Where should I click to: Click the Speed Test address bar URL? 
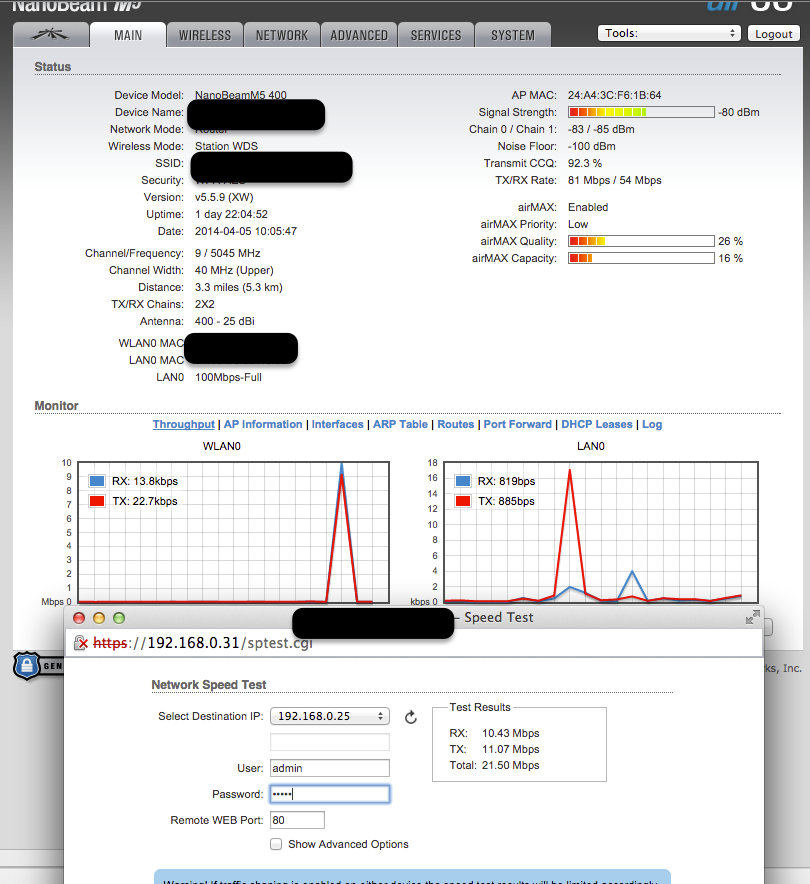coord(203,643)
